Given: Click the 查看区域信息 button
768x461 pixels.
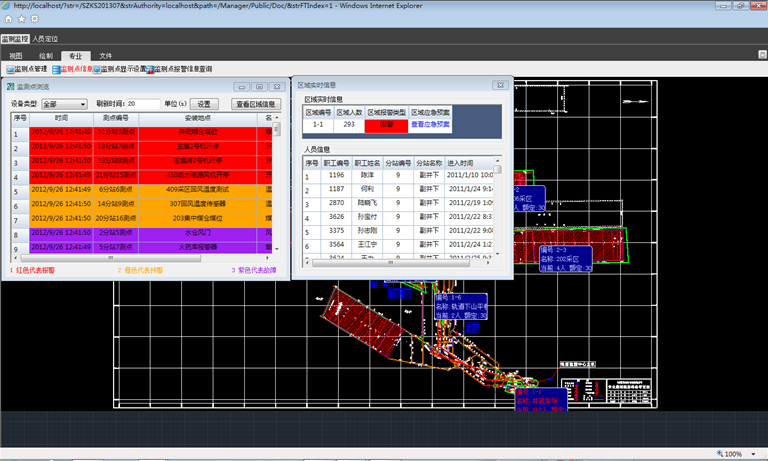Looking at the screenshot, I should 256,104.
